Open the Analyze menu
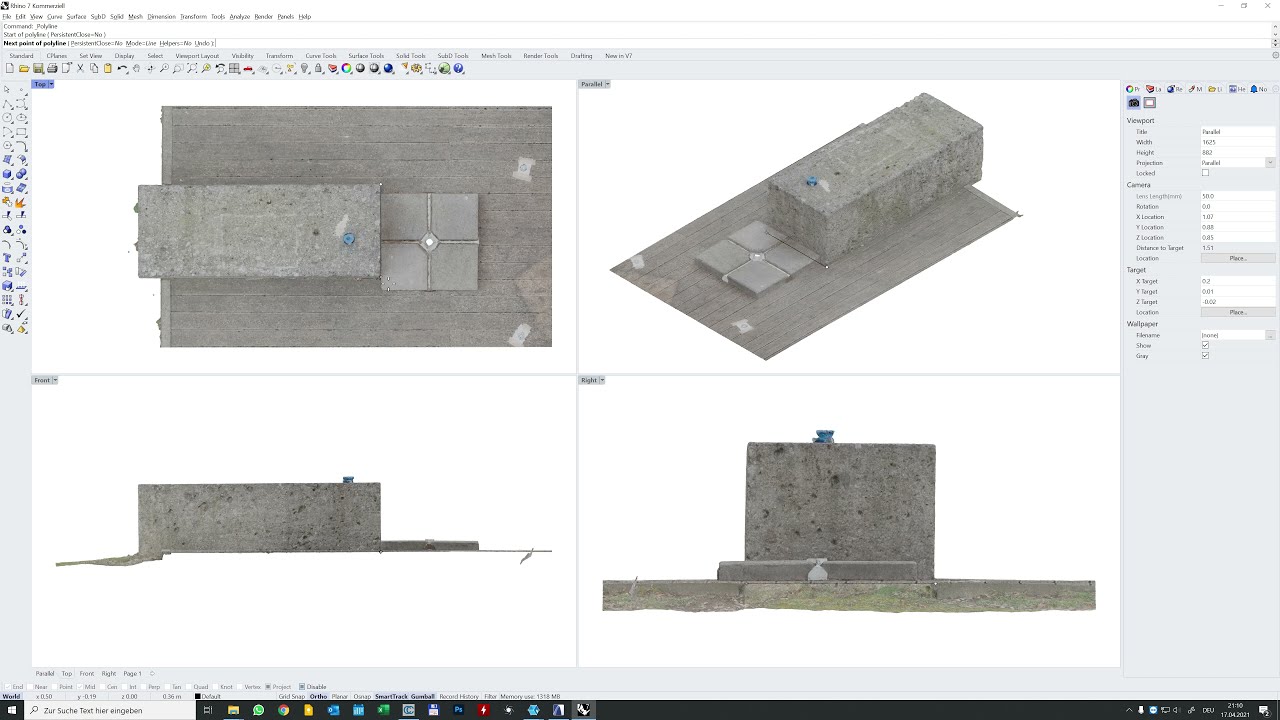1280x720 pixels. click(240, 17)
